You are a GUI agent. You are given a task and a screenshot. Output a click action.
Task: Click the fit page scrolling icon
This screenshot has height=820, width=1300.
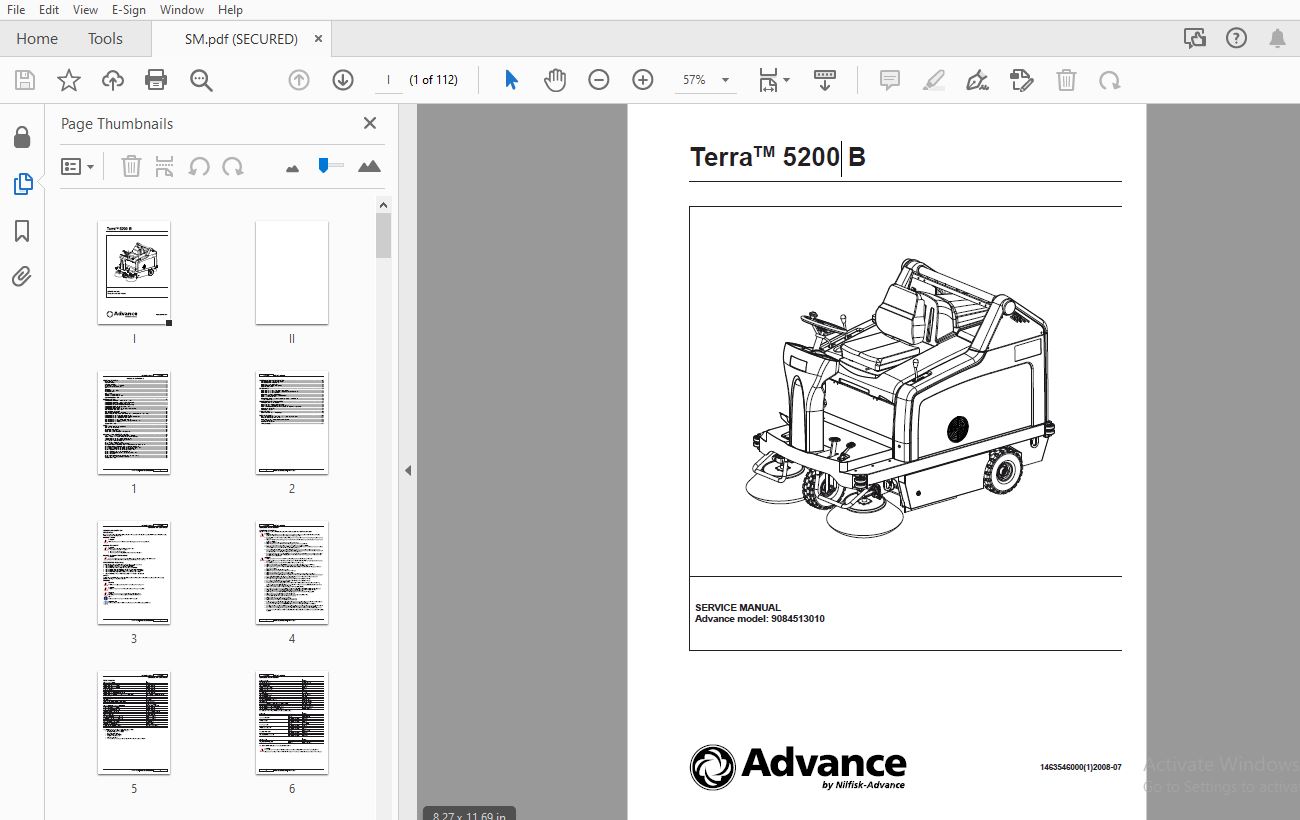pos(768,80)
